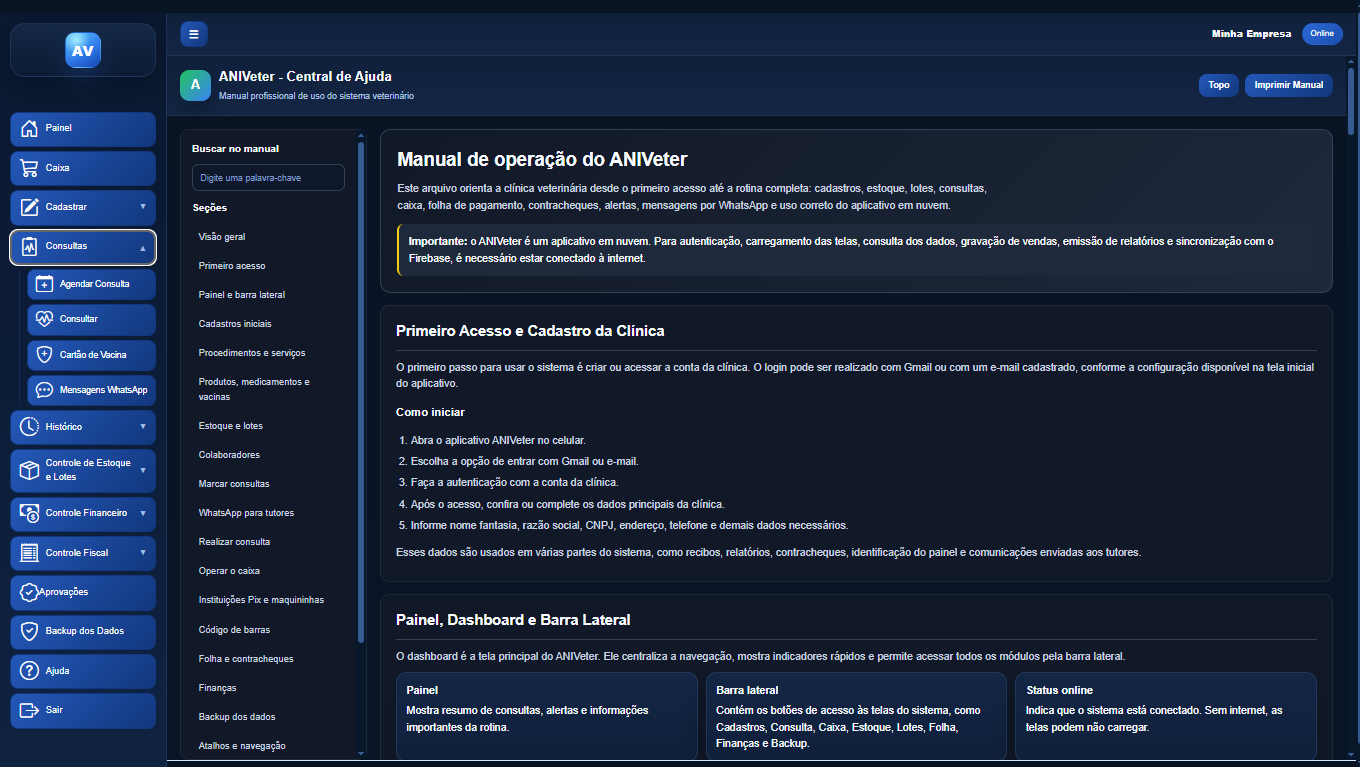Open the Backup dos dados manual section
Viewport: 1360px width, 767px height.
(x=237, y=717)
